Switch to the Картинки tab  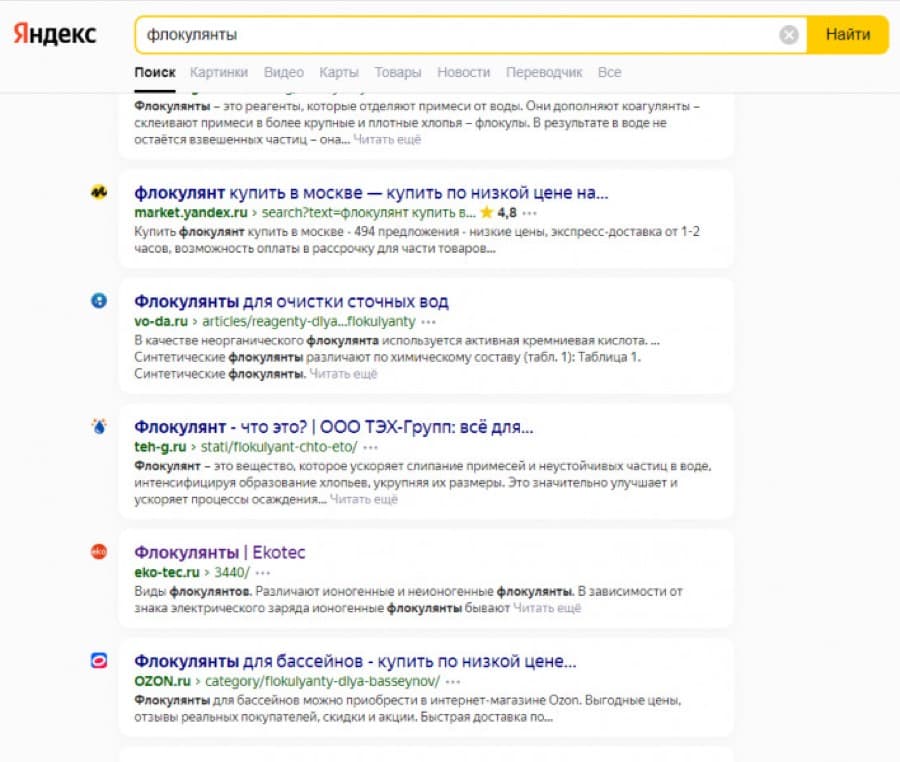point(219,72)
